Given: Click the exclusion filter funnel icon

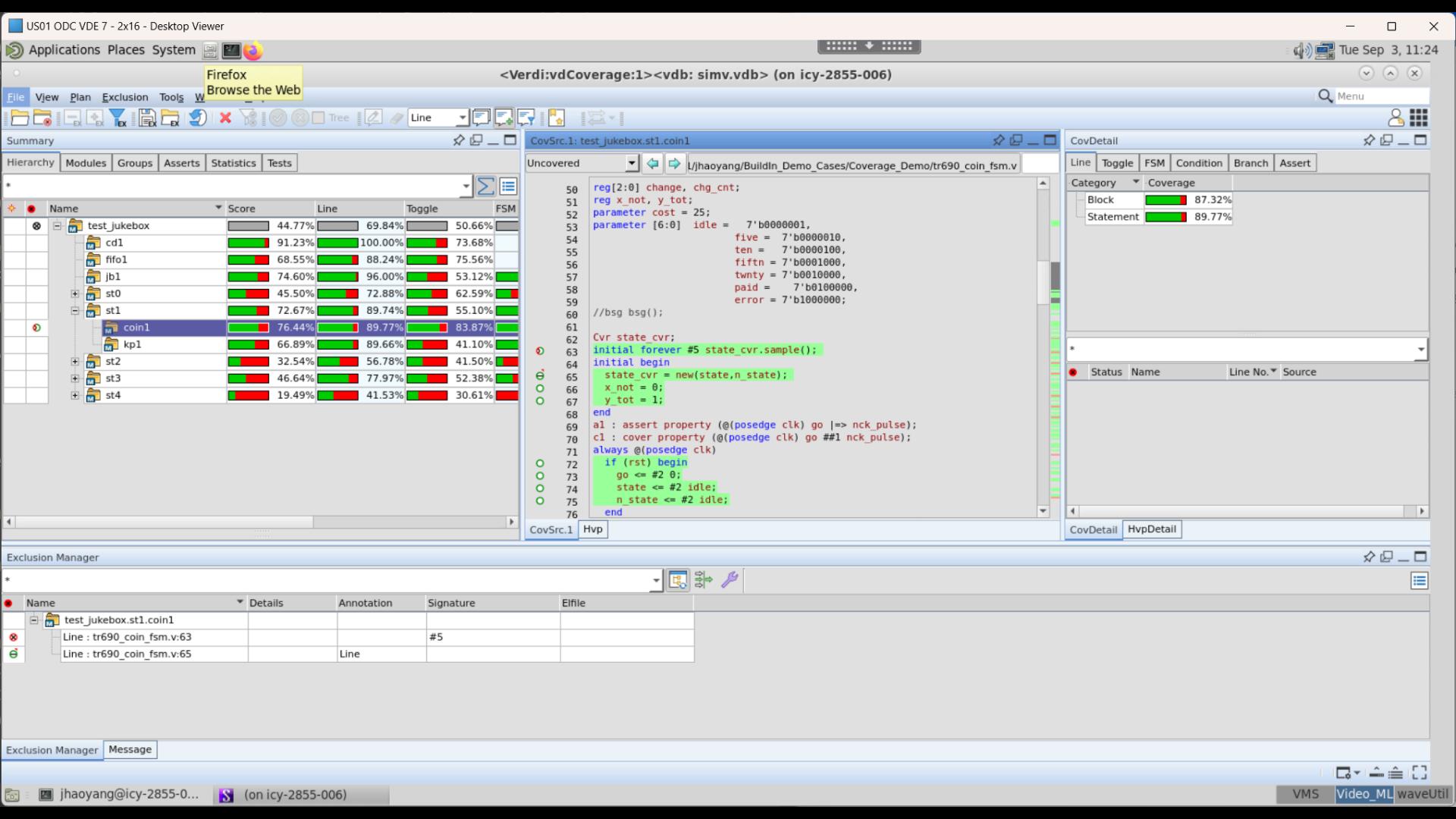Looking at the screenshot, I should pyautogui.click(x=118, y=118).
